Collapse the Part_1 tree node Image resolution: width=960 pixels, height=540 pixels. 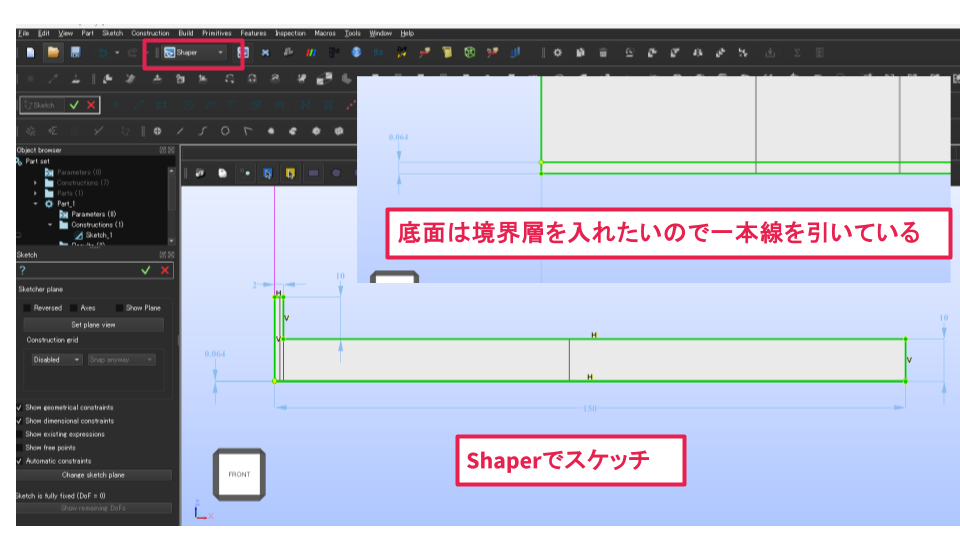(36, 203)
